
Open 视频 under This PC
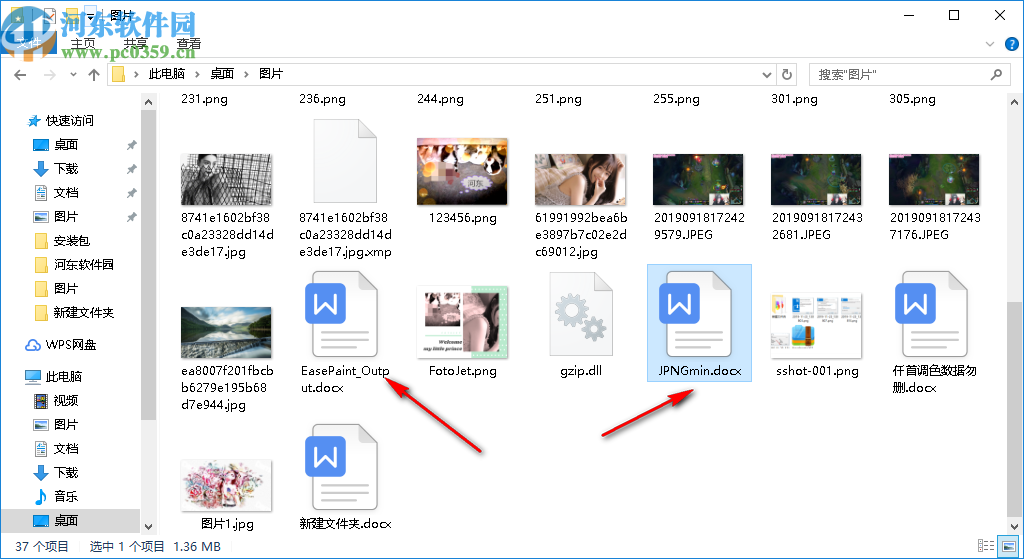pos(66,400)
